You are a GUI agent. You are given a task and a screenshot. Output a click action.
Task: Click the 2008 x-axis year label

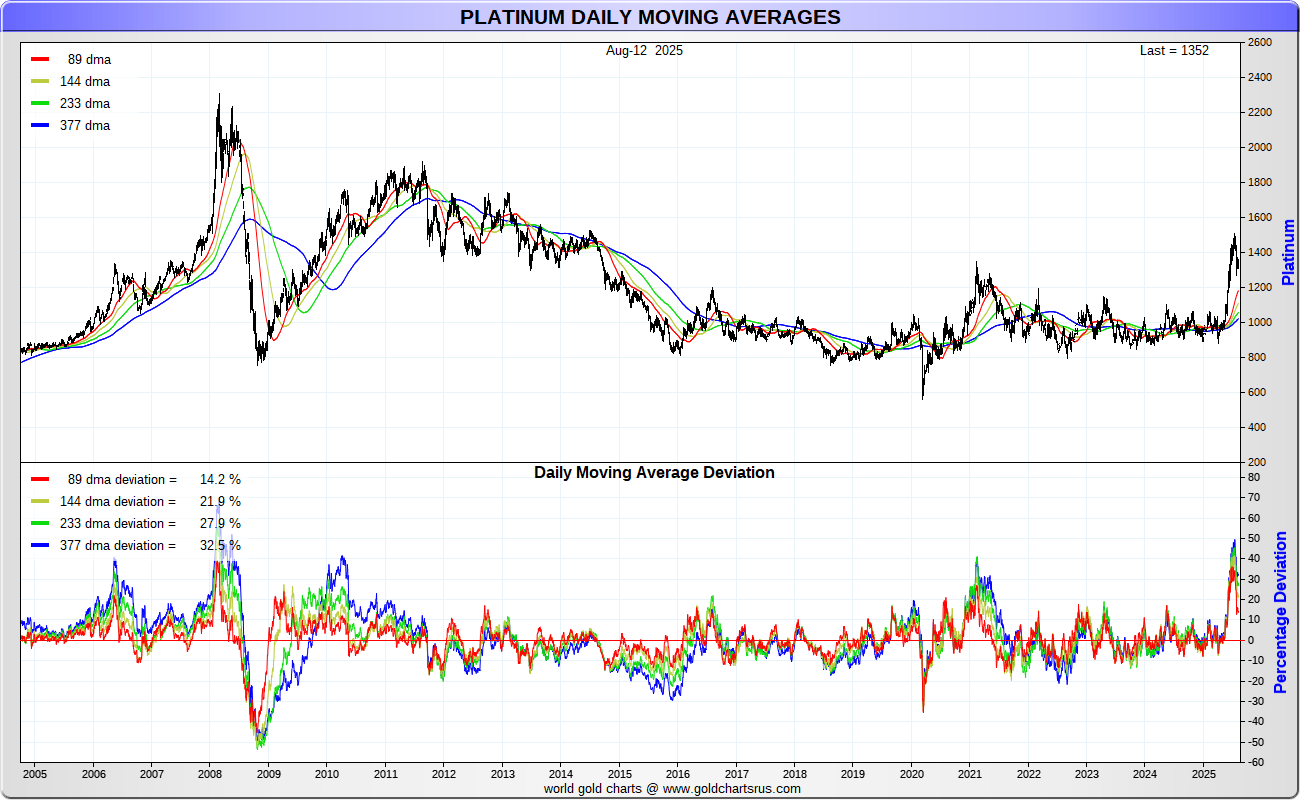coord(210,774)
